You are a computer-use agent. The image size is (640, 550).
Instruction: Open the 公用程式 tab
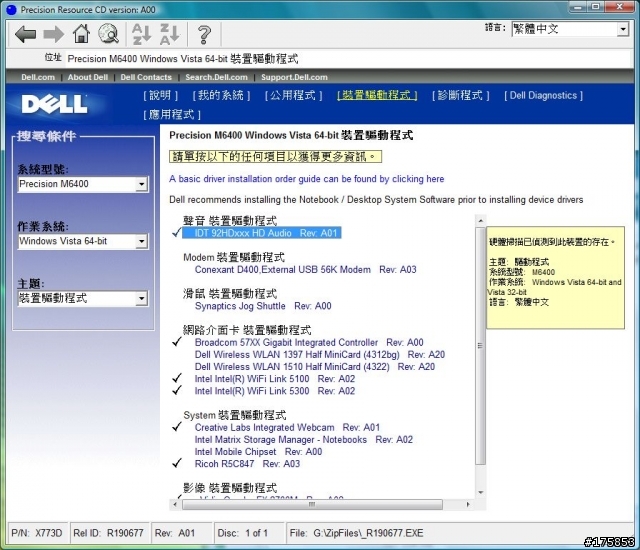pos(293,95)
